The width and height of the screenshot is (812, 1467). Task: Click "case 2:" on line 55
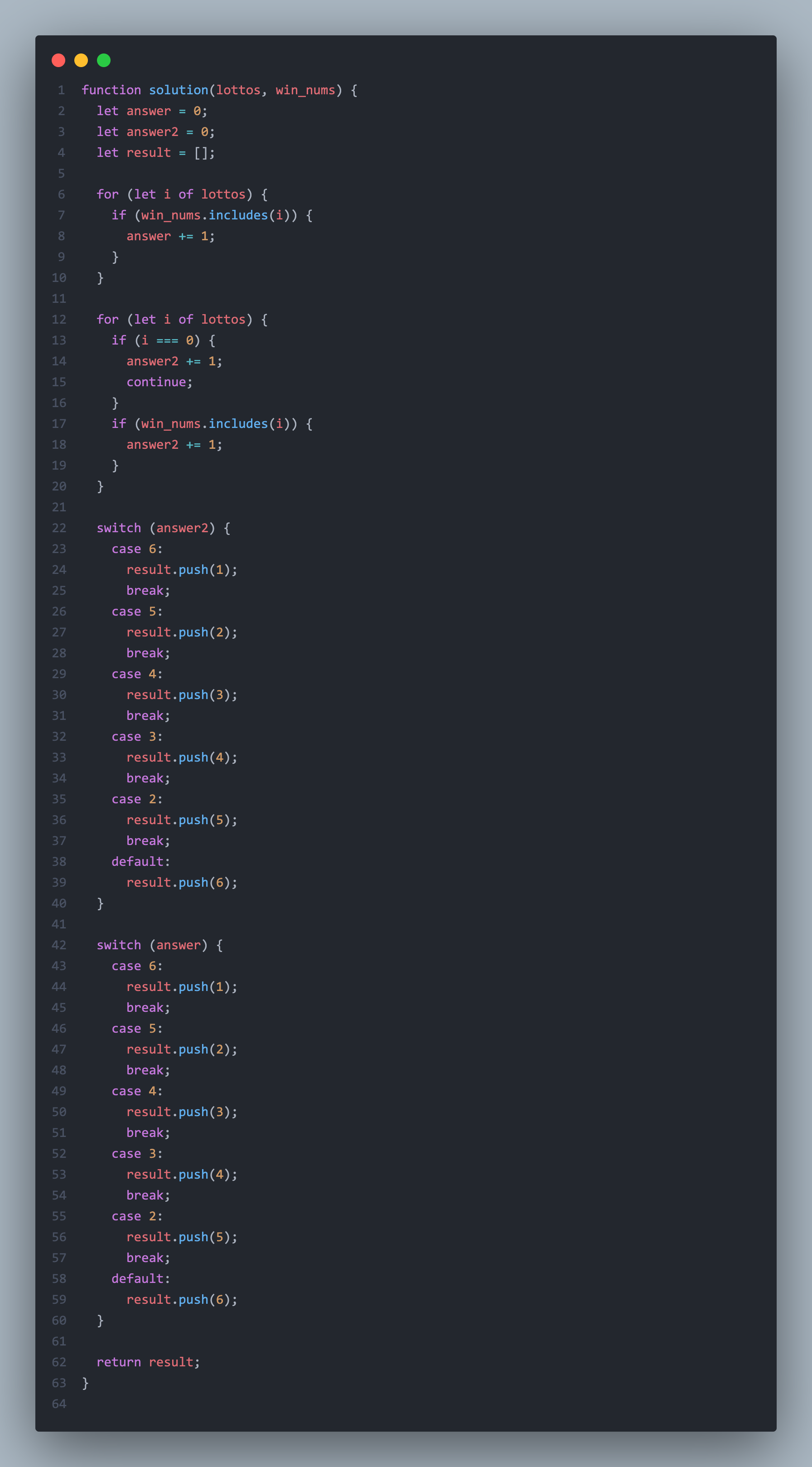pos(137,1216)
